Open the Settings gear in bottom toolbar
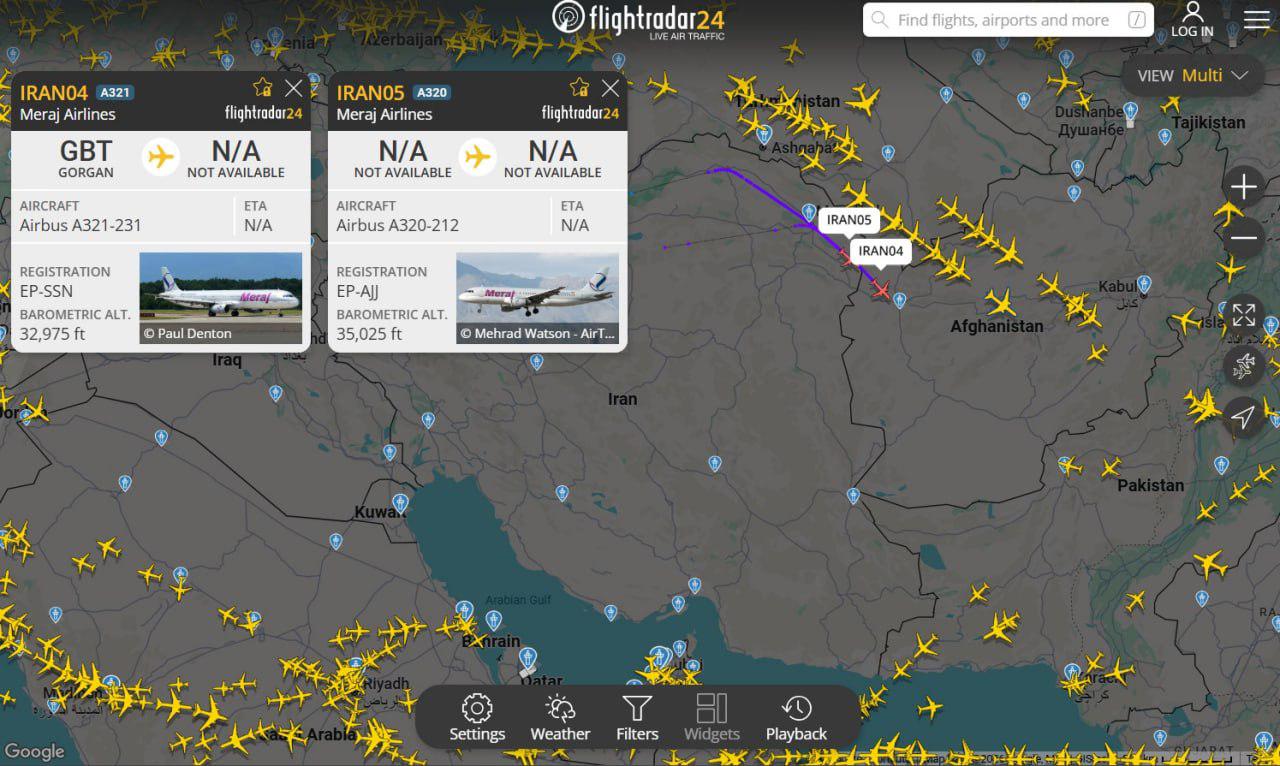1280x766 pixels. click(x=477, y=718)
